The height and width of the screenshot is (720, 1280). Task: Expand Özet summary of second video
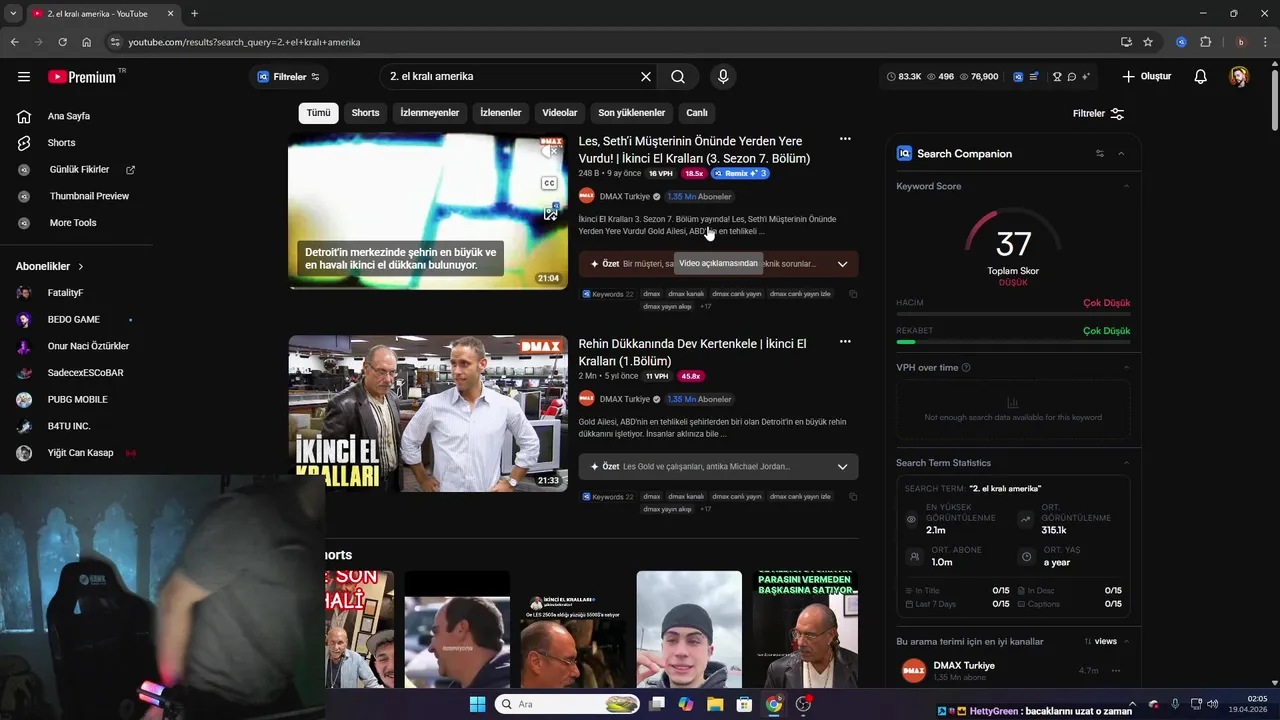[843, 467]
